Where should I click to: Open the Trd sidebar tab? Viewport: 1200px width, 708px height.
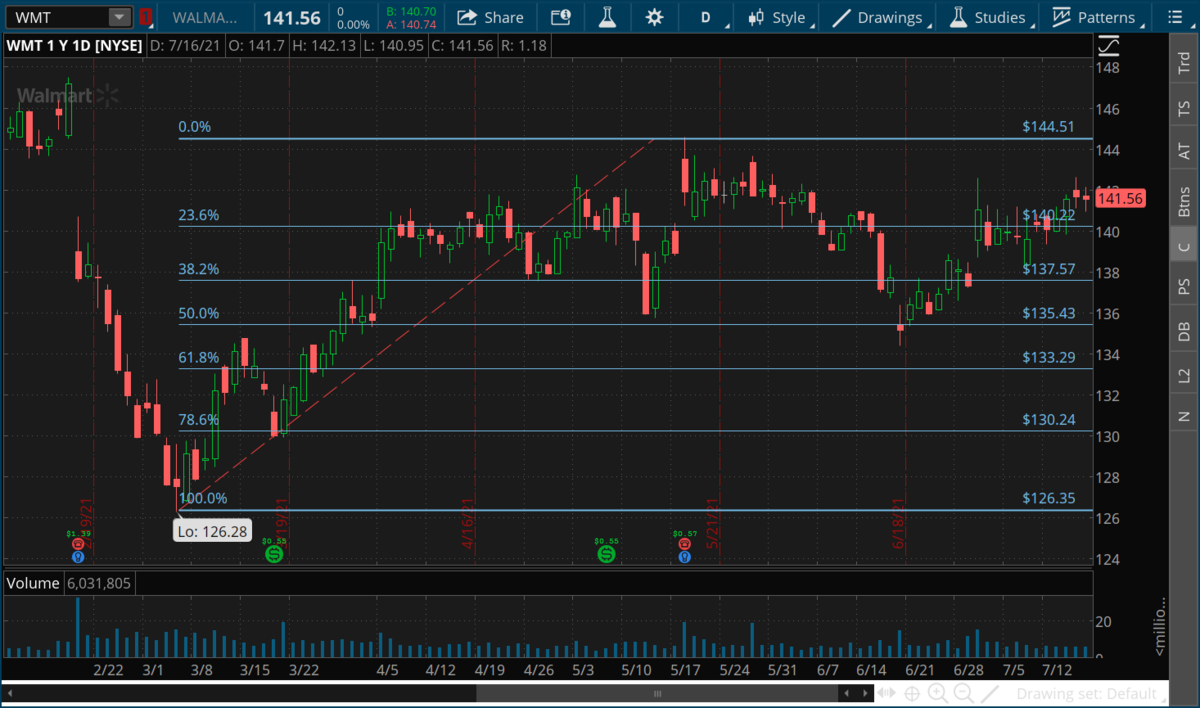pyautogui.click(x=1184, y=61)
